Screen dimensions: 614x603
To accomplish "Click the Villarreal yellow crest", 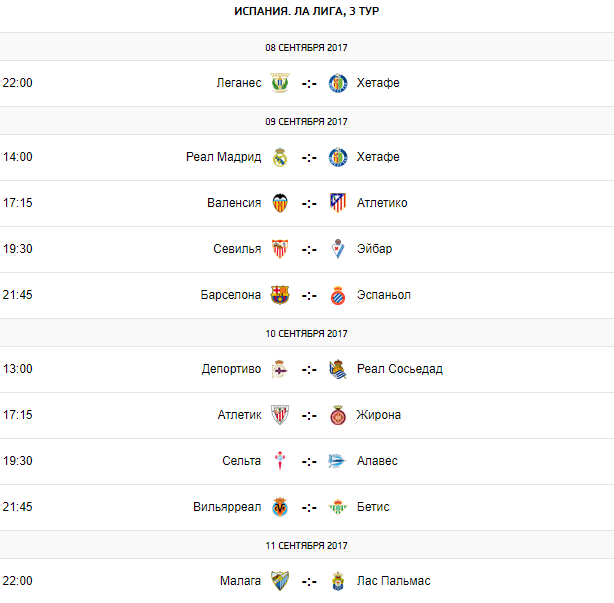I will [x=280, y=507].
